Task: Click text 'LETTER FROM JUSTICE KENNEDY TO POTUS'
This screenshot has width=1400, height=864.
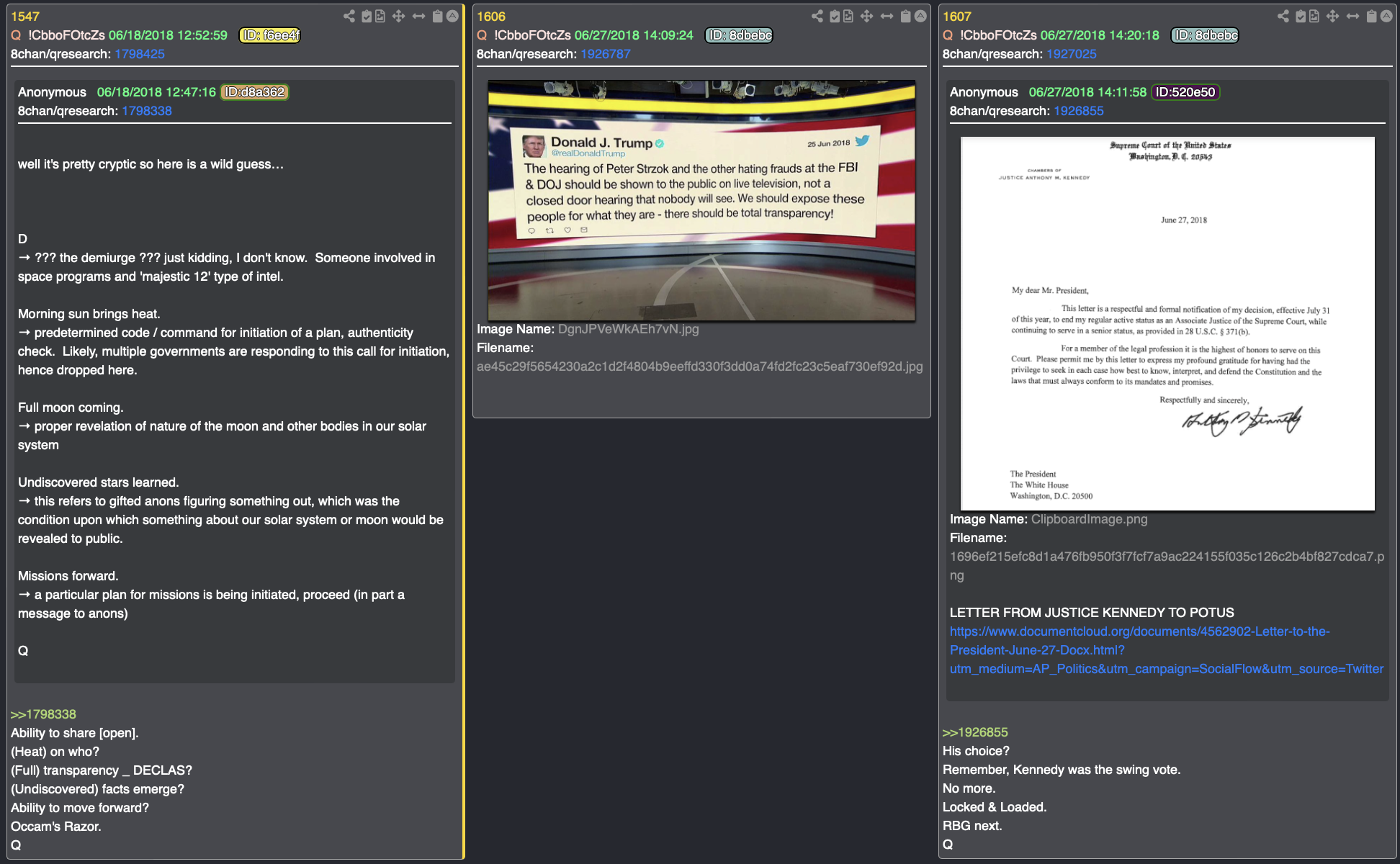Action: (1092, 613)
